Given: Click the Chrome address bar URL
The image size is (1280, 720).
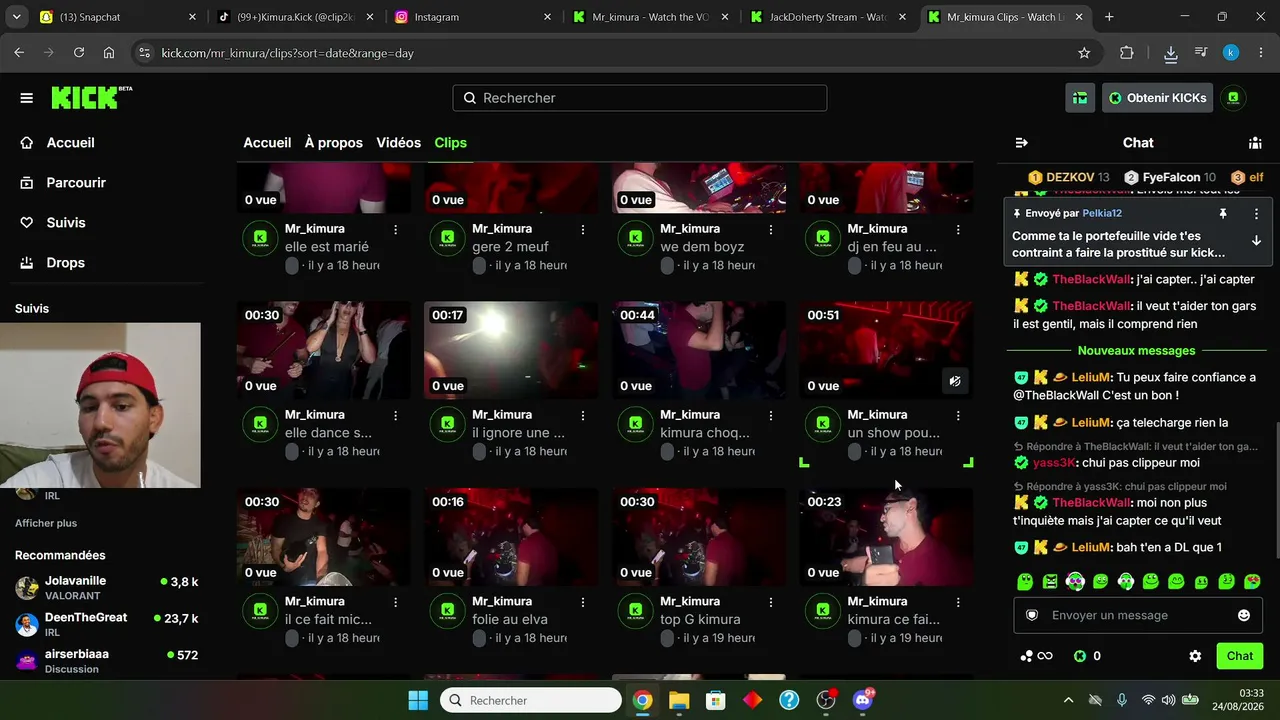Looking at the screenshot, I should [288, 53].
